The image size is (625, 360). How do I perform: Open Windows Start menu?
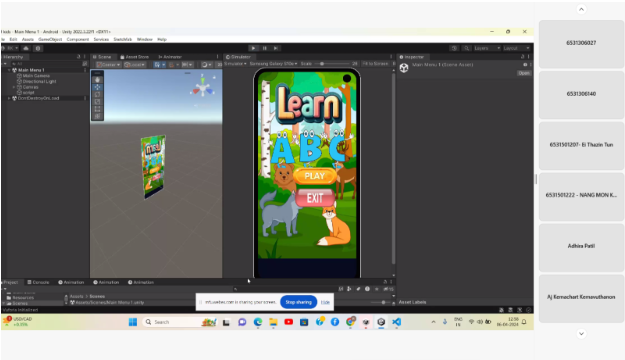[133, 322]
